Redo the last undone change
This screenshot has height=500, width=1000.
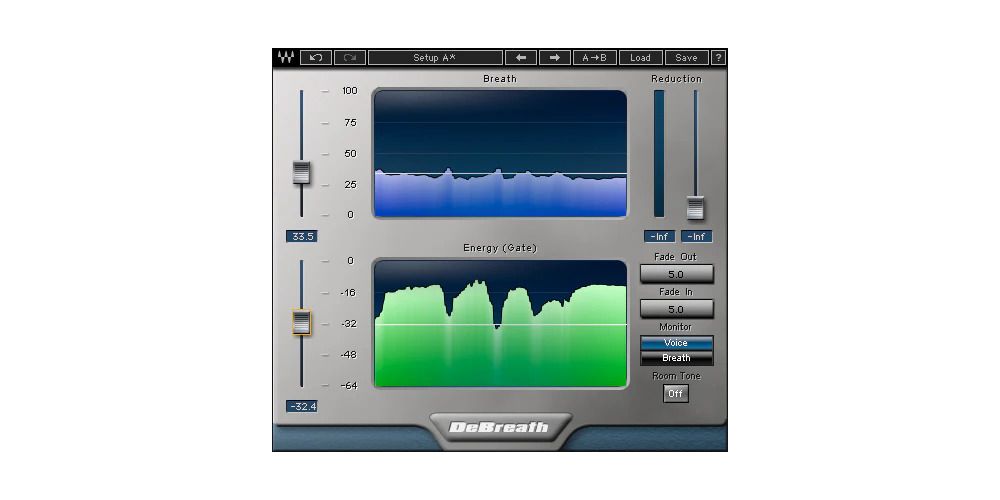[x=349, y=57]
